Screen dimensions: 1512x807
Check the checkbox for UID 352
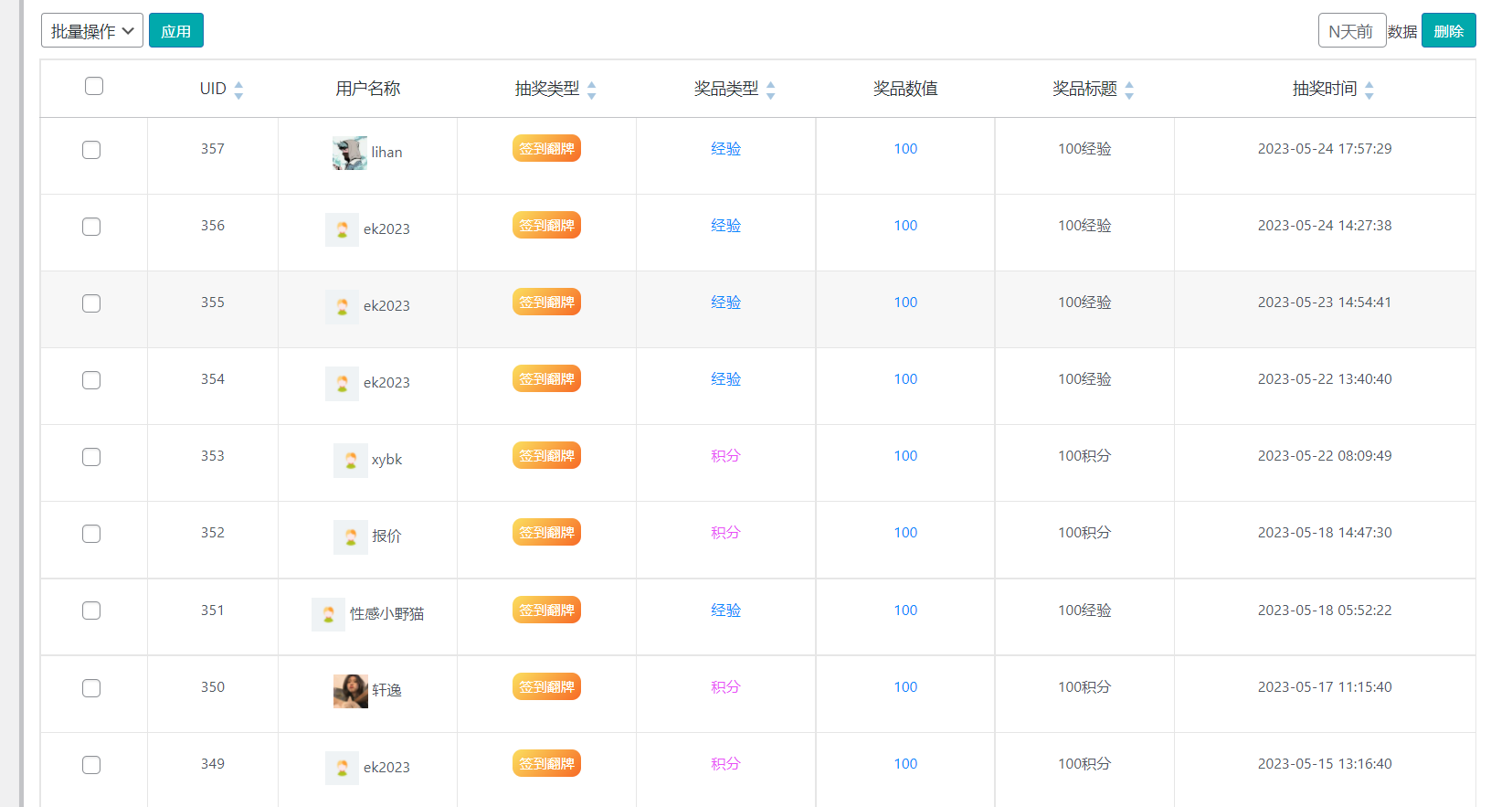click(x=91, y=534)
